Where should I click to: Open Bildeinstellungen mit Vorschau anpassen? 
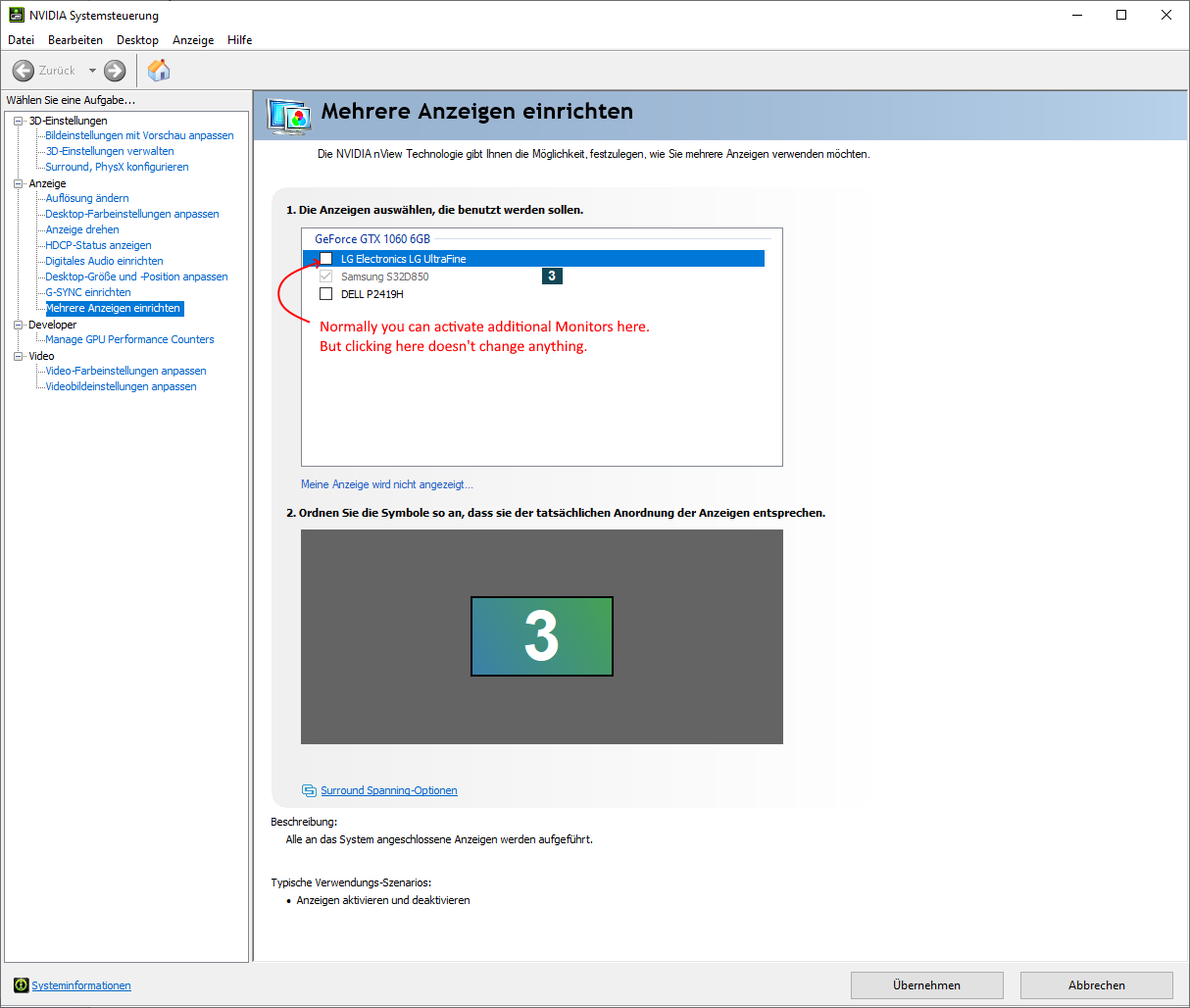pos(139,135)
